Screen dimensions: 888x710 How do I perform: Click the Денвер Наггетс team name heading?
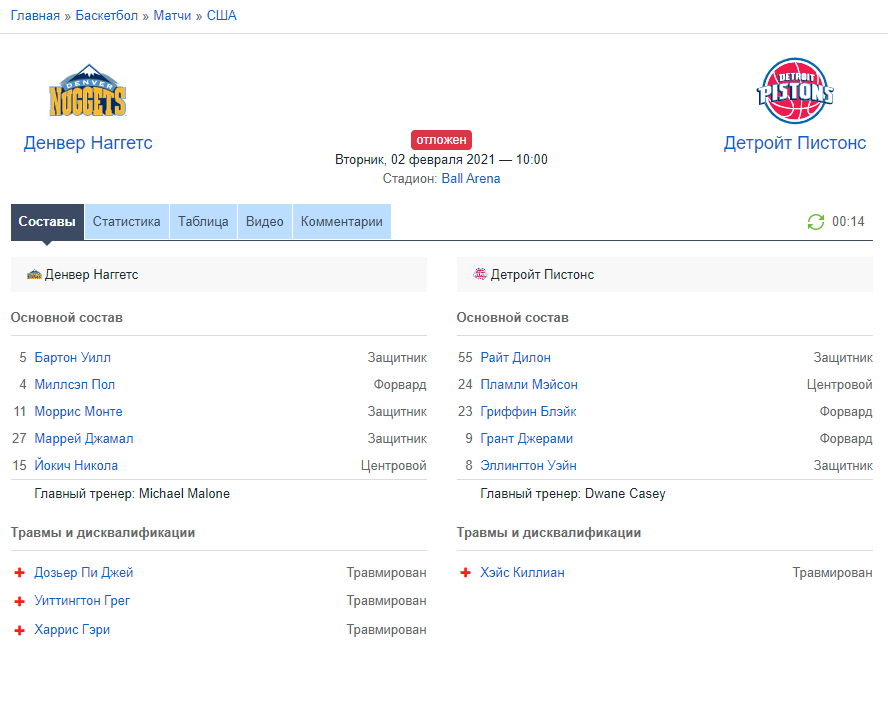pos(88,143)
